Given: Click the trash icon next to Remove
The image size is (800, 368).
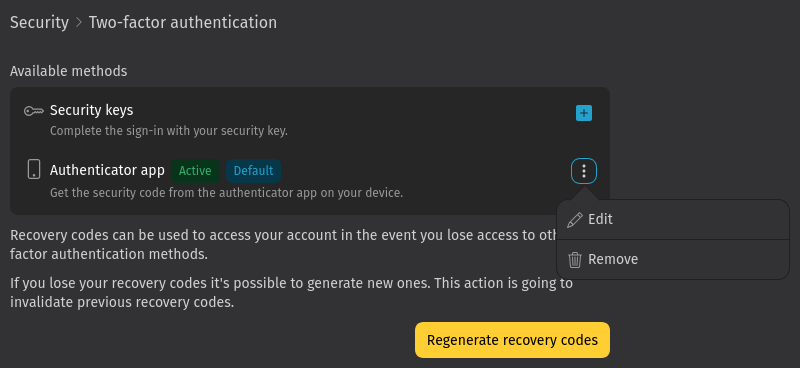Looking at the screenshot, I should 575,260.
